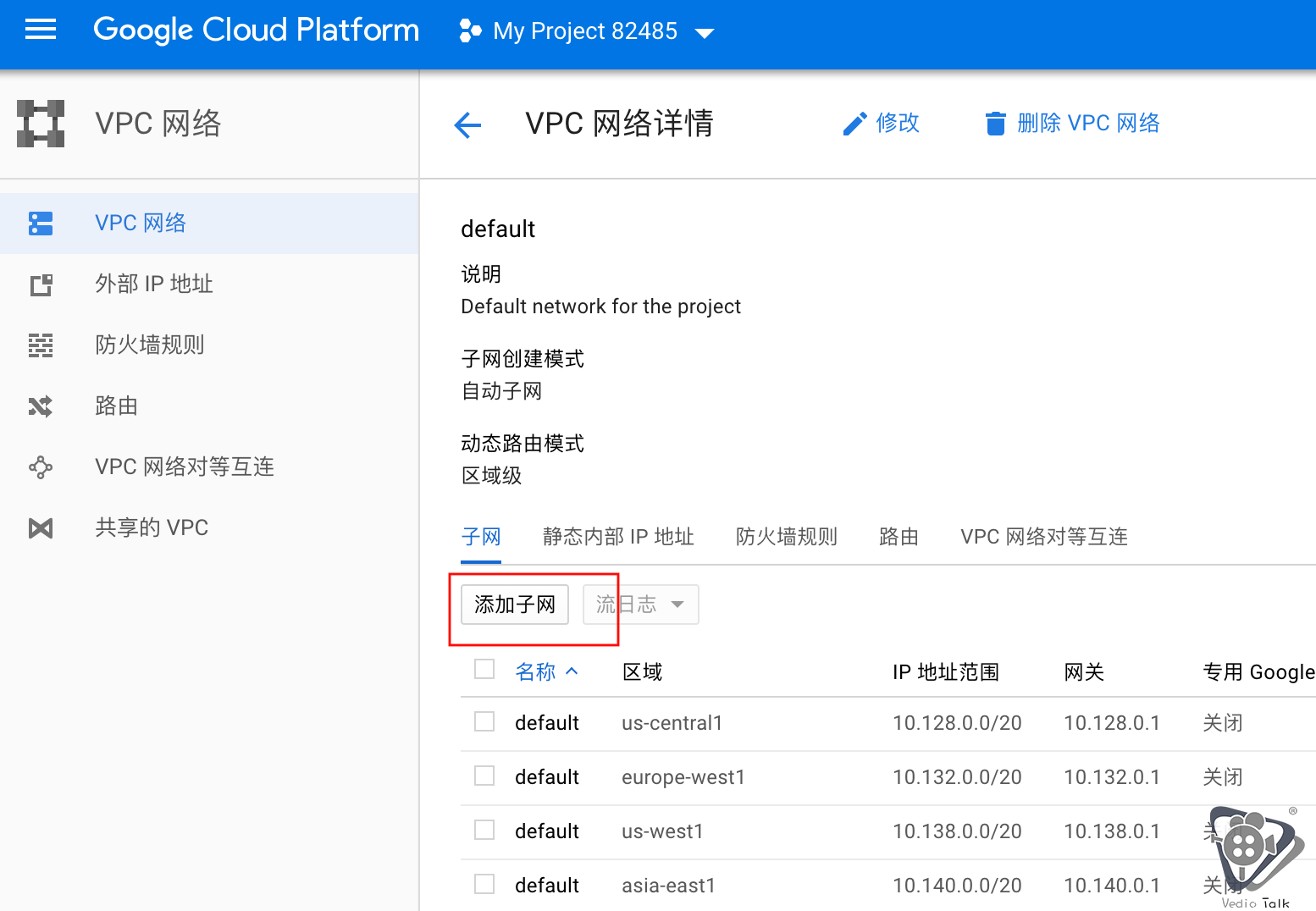This screenshot has height=911, width=1316.
Task: Click the europe-west1 region cell
Action: 683,777
